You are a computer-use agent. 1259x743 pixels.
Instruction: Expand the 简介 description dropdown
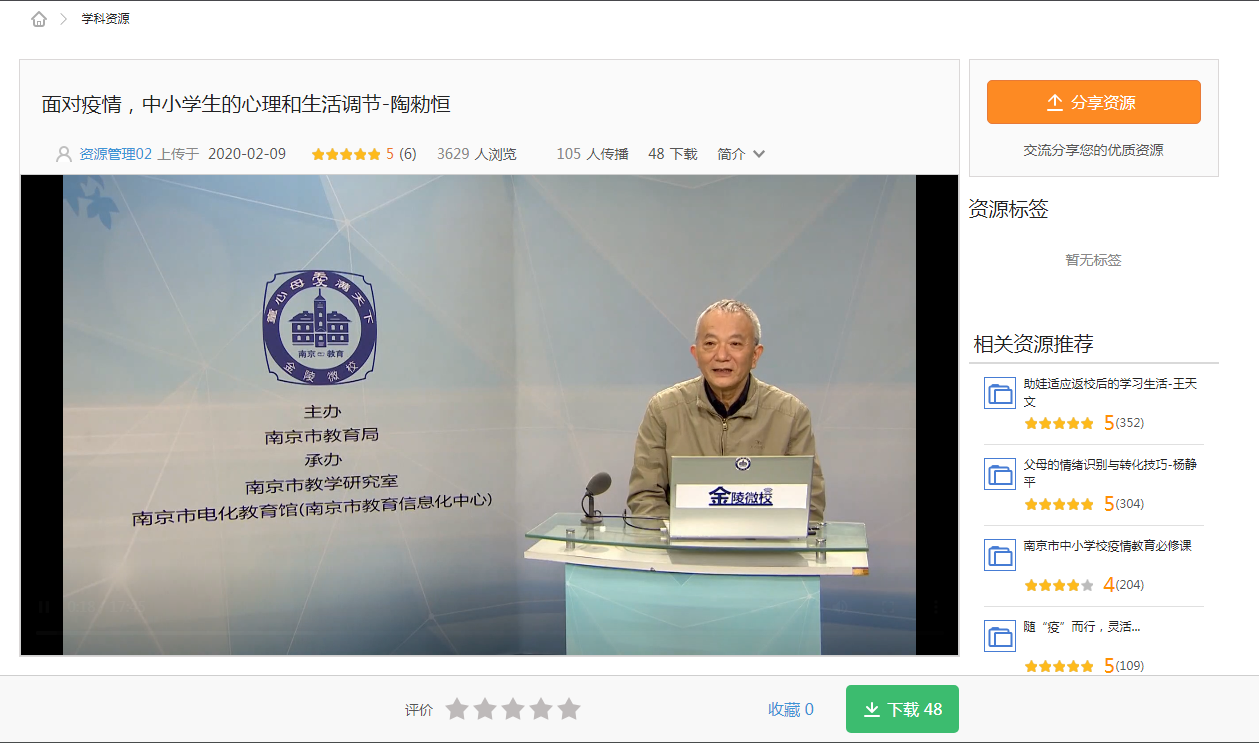click(742, 153)
